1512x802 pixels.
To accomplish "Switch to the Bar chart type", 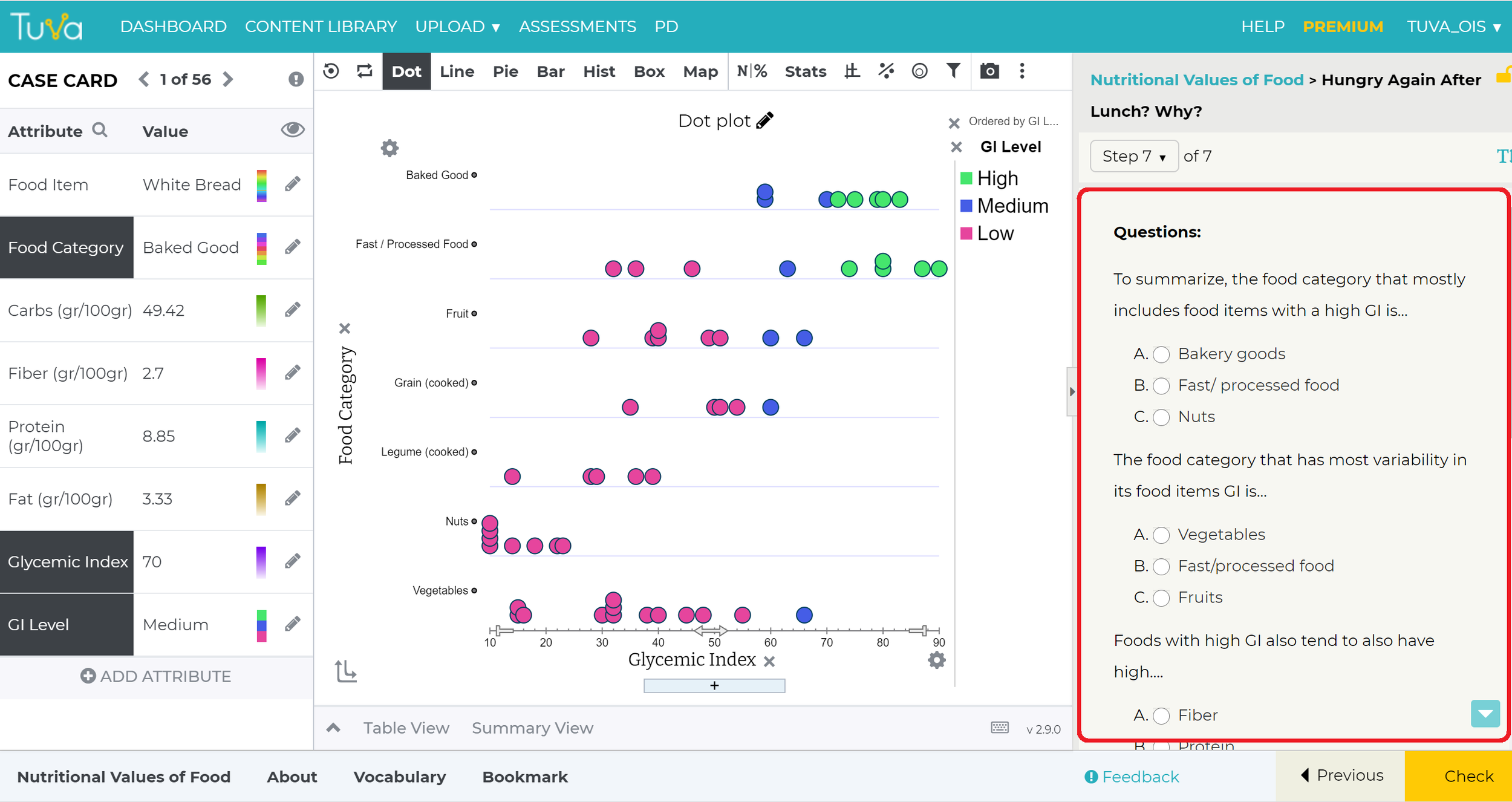I will 550,71.
